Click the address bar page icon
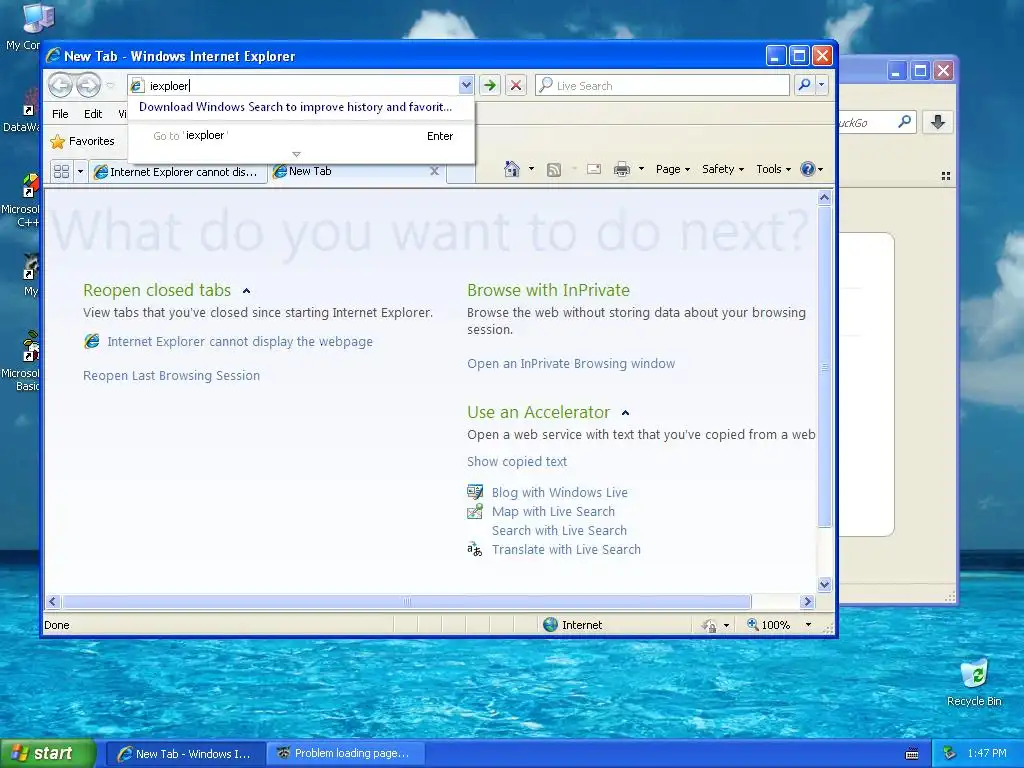 coord(137,86)
